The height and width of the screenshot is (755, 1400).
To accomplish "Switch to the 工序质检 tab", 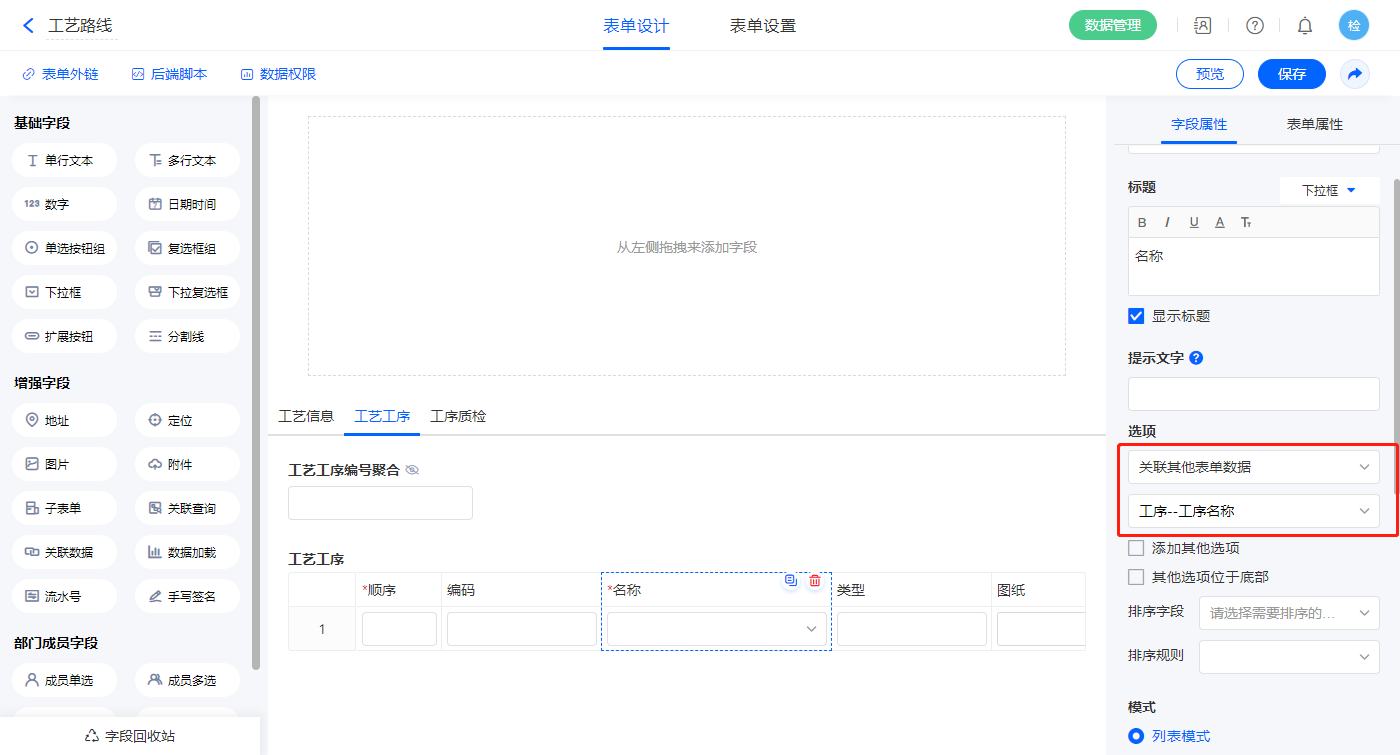I will click(x=458, y=416).
